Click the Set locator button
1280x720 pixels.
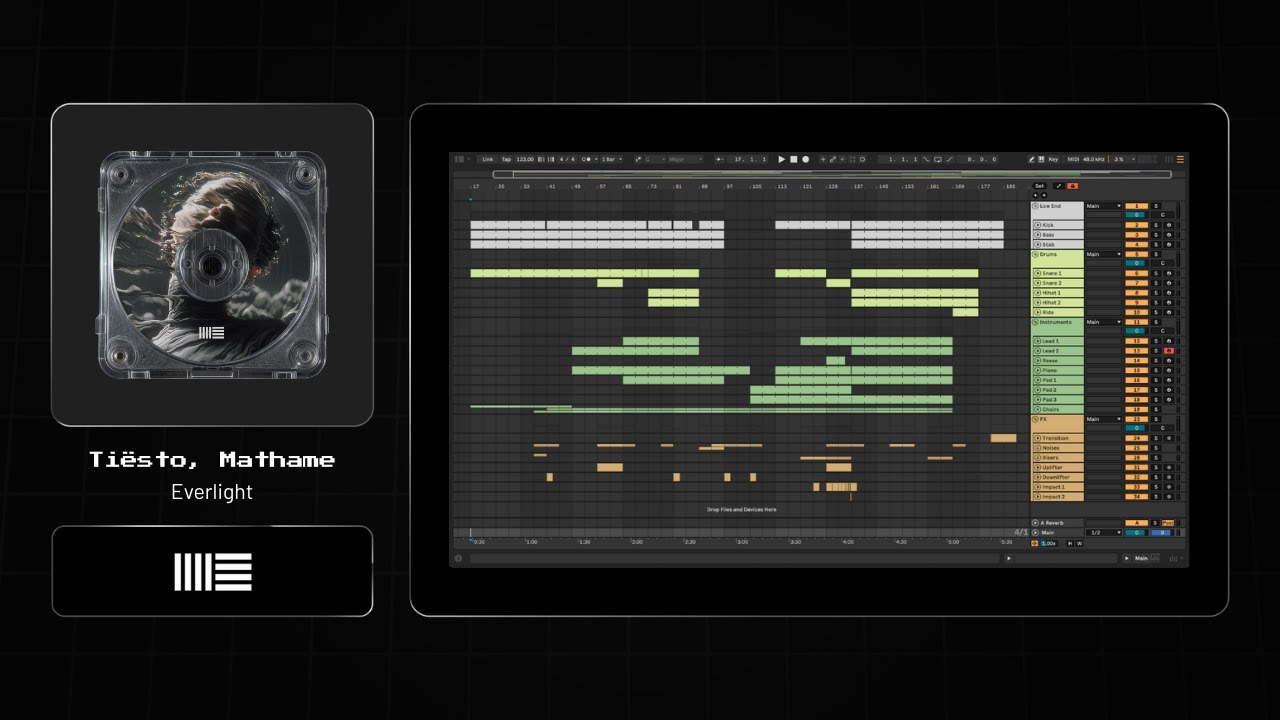[x=1039, y=186]
